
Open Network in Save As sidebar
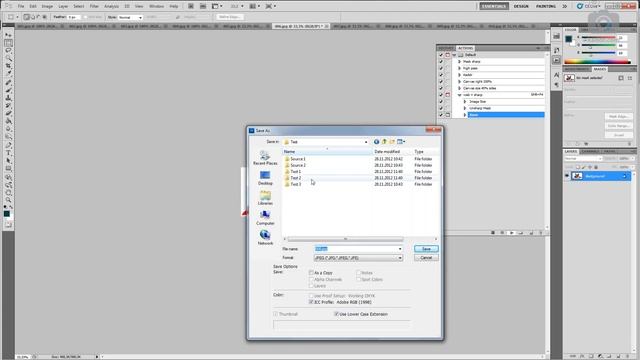[265, 238]
